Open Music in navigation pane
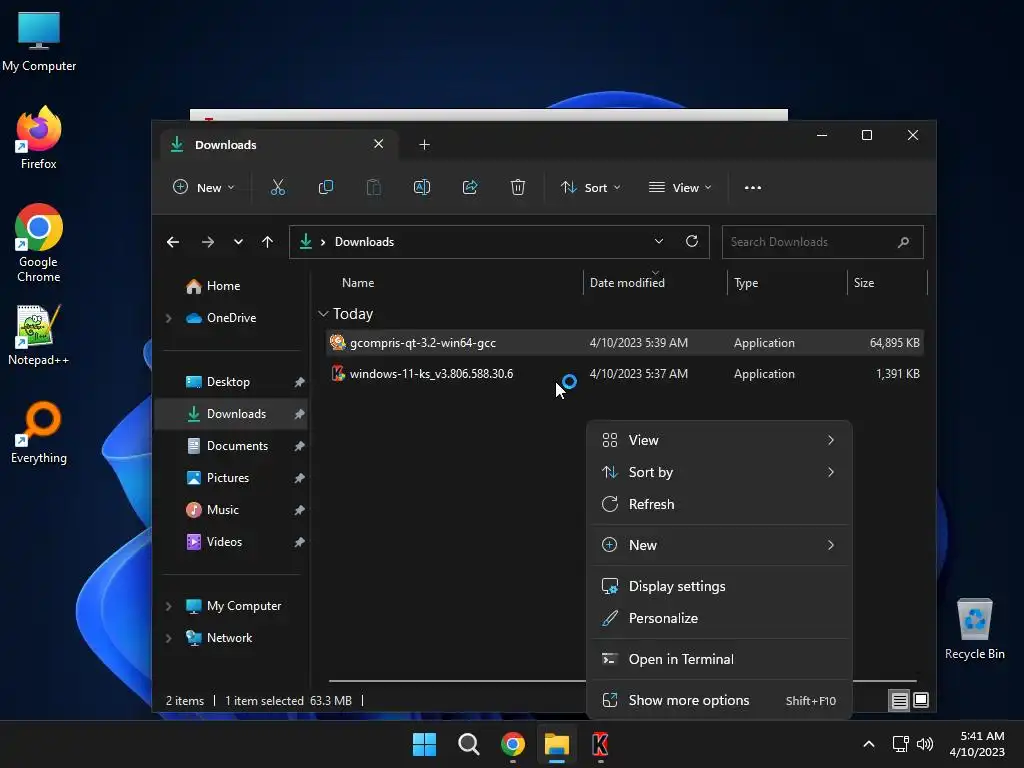 click(212, 510)
